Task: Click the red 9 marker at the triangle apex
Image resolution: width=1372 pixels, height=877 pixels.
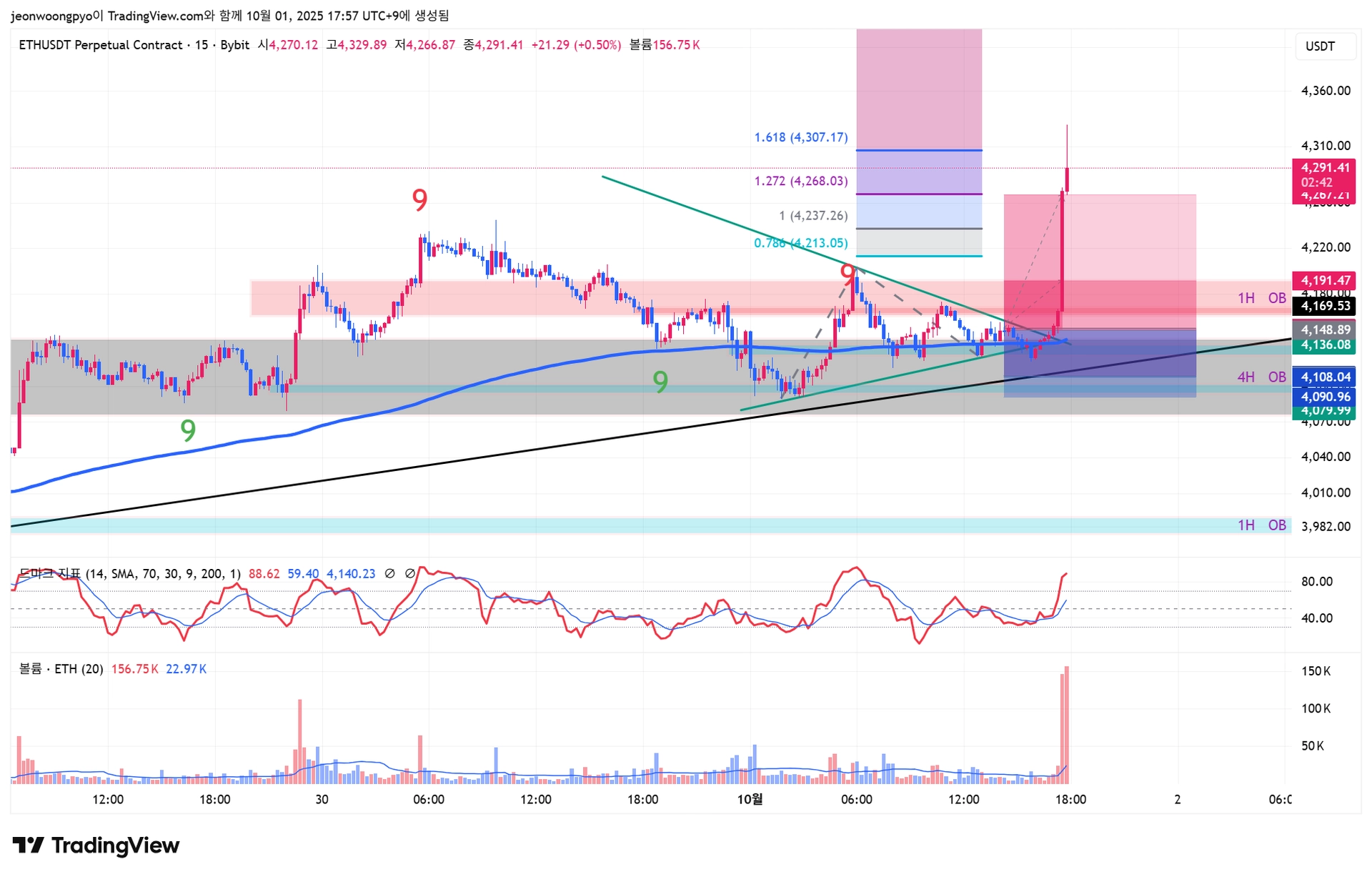Action: click(x=847, y=272)
